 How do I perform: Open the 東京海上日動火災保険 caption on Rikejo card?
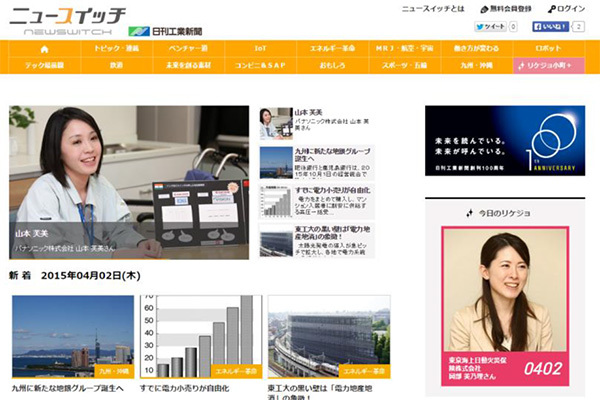coord(478,368)
